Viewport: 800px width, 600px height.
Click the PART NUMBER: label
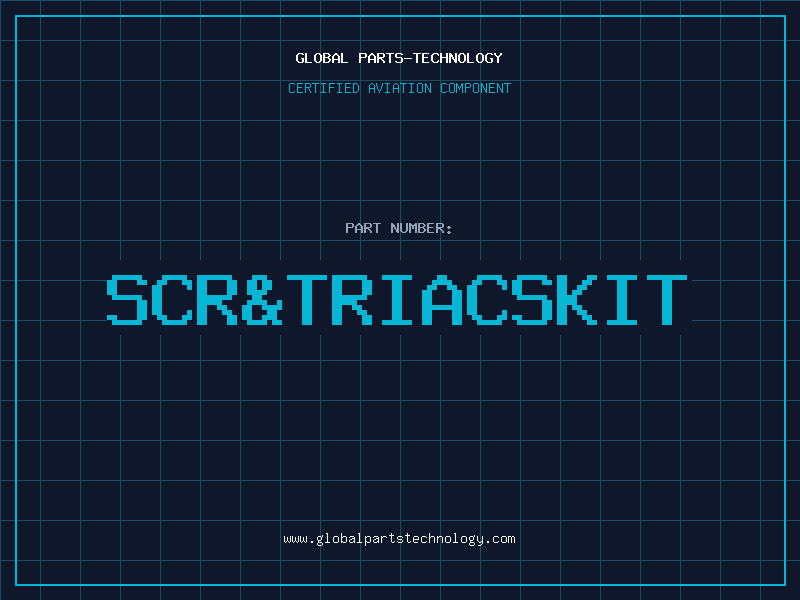399,228
